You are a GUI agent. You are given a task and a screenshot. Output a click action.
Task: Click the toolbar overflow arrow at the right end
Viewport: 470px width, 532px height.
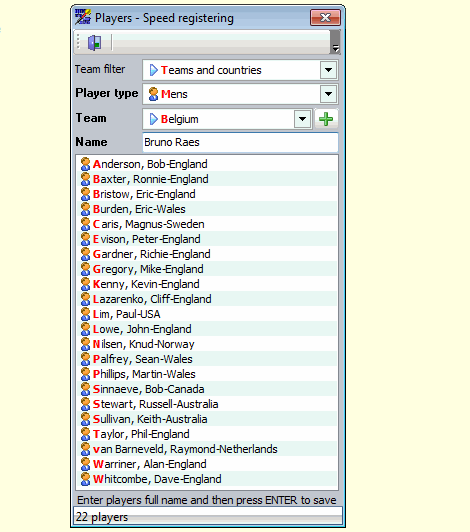pos(335,42)
